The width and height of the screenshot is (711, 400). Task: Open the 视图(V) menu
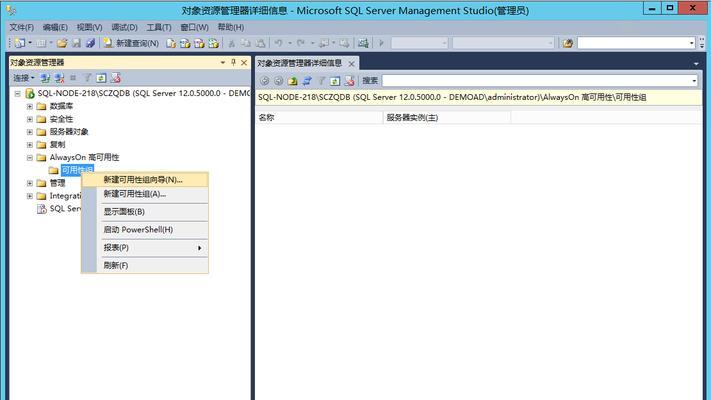coord(89,27)
